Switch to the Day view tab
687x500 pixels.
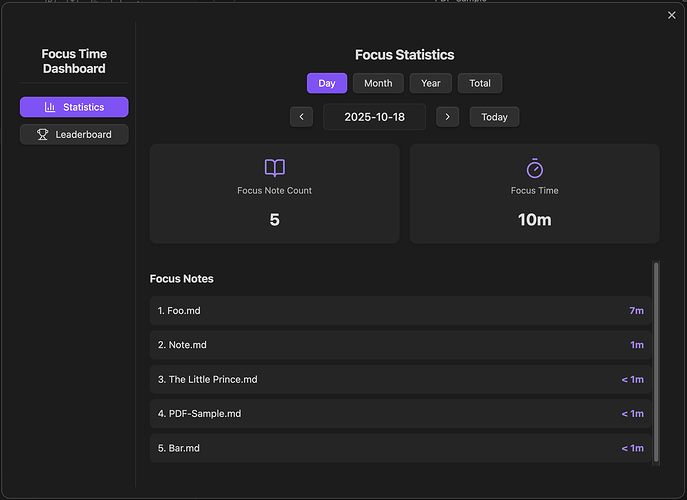click(x=327, y=83)
